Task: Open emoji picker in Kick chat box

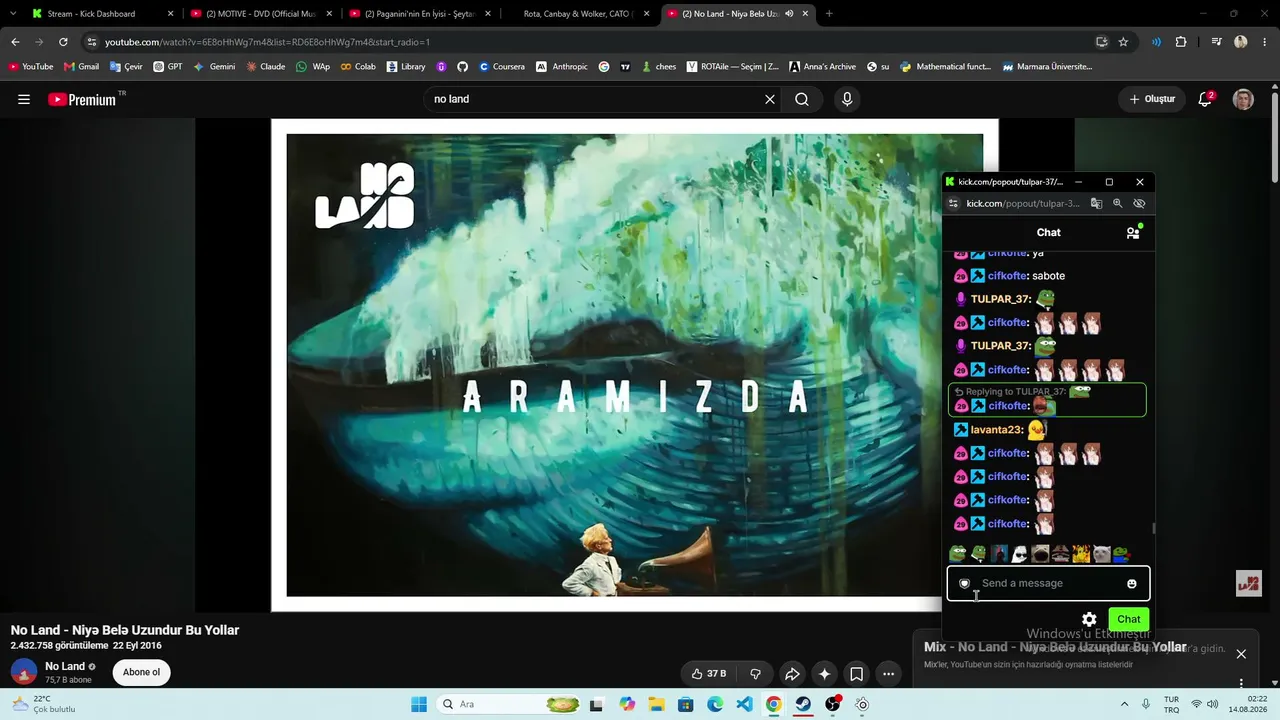Action: coord(1132,583)
